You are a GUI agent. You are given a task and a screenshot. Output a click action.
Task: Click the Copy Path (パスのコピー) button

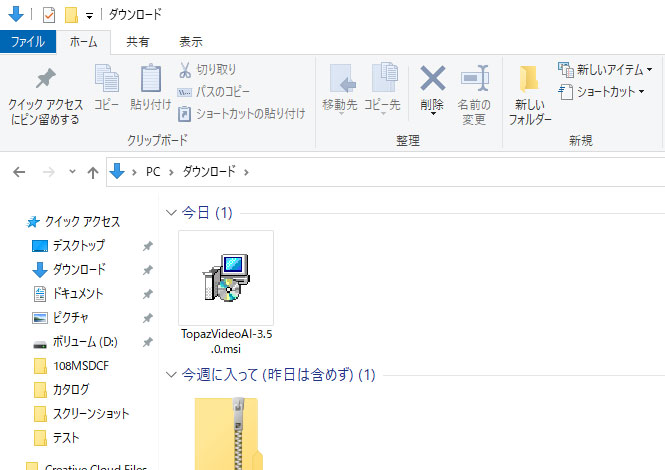(x=222, y=92)
